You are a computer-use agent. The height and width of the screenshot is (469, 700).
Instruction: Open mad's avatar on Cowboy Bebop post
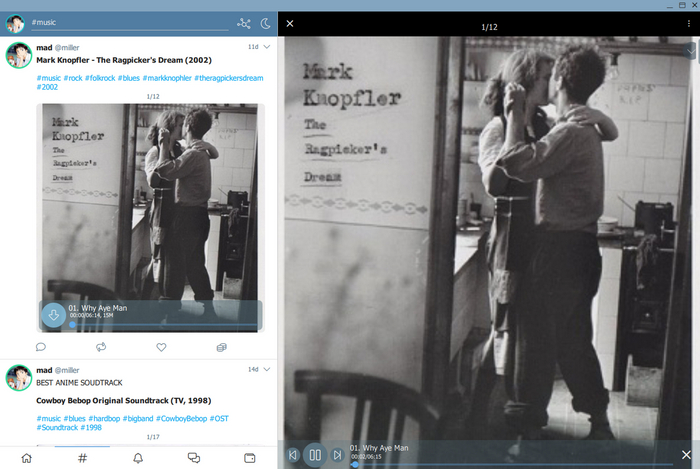coord(19,378)
